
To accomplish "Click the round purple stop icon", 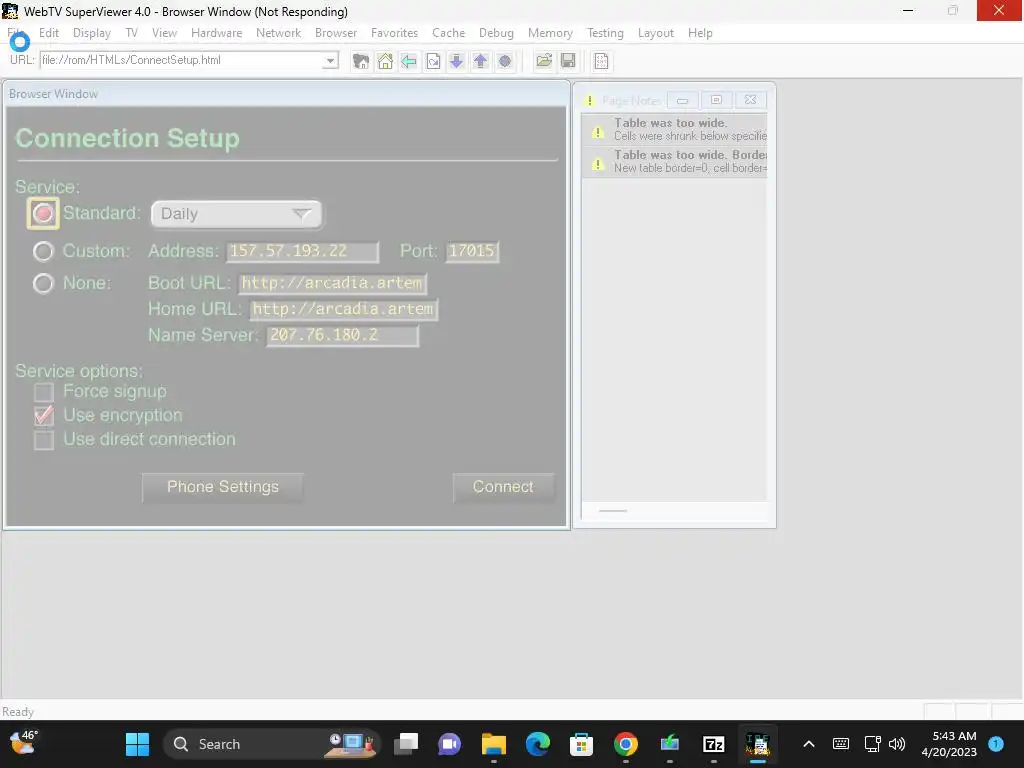I will (x=505, y=61).
